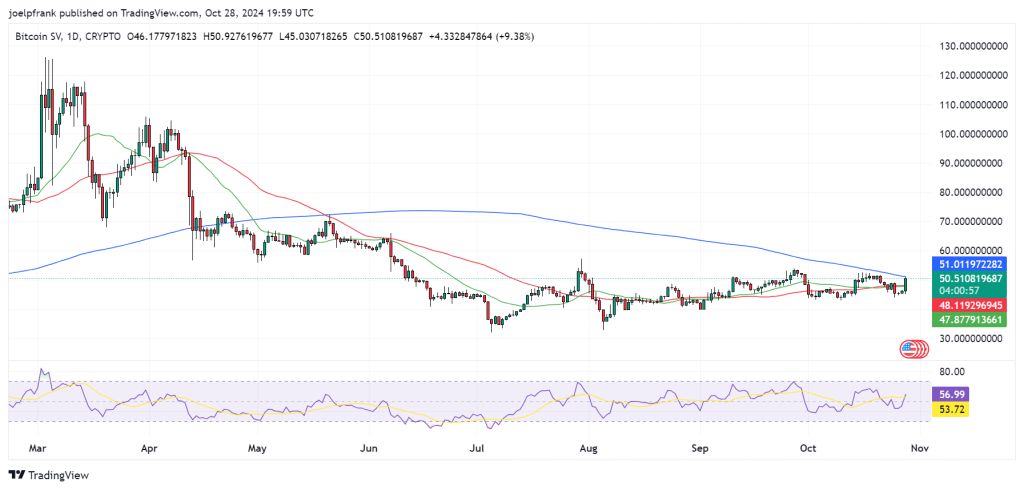
Task: Click the change value +4.332847864 (+9.38%)
Action: 481,37
